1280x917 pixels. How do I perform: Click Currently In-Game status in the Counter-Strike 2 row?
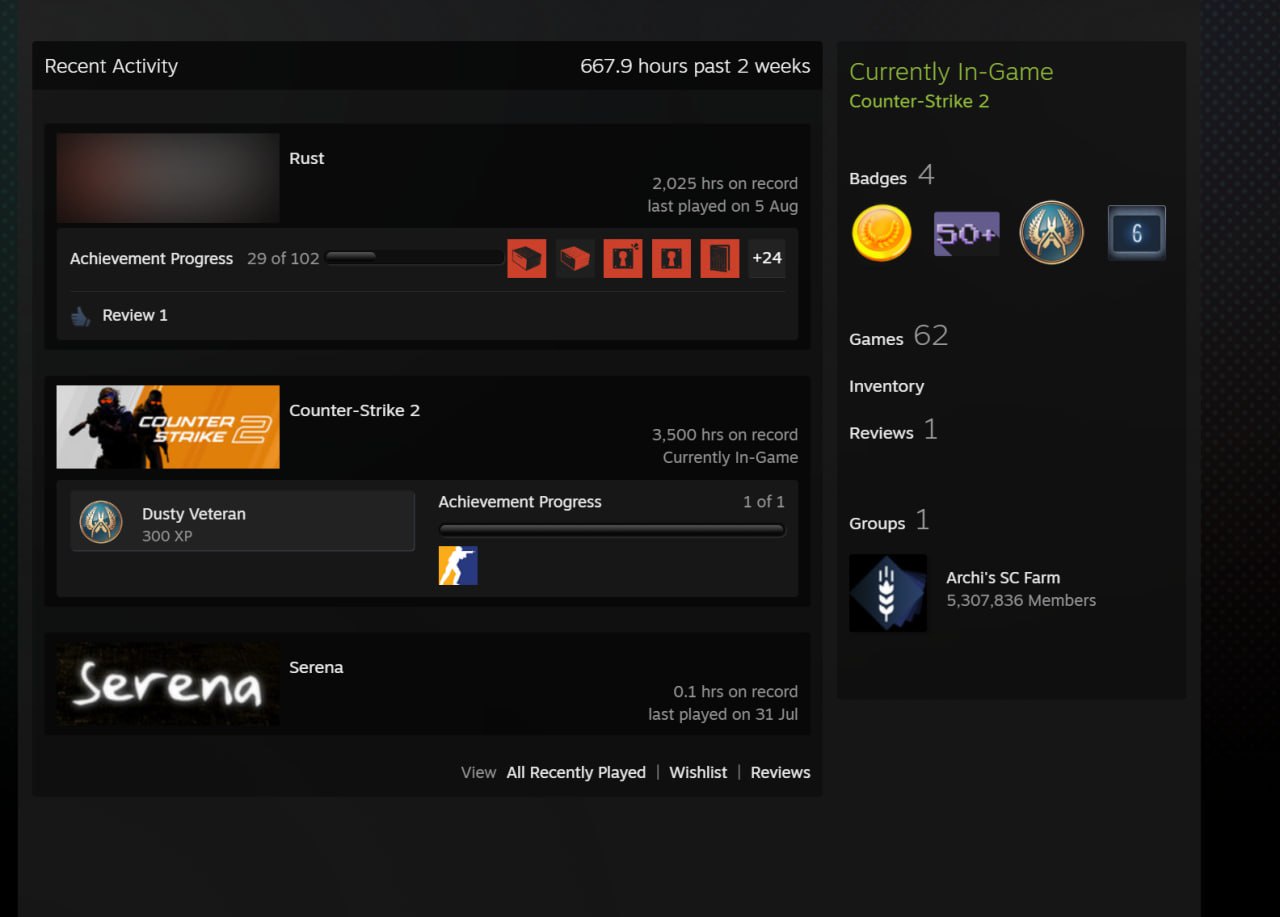click(x=730, y=457)
